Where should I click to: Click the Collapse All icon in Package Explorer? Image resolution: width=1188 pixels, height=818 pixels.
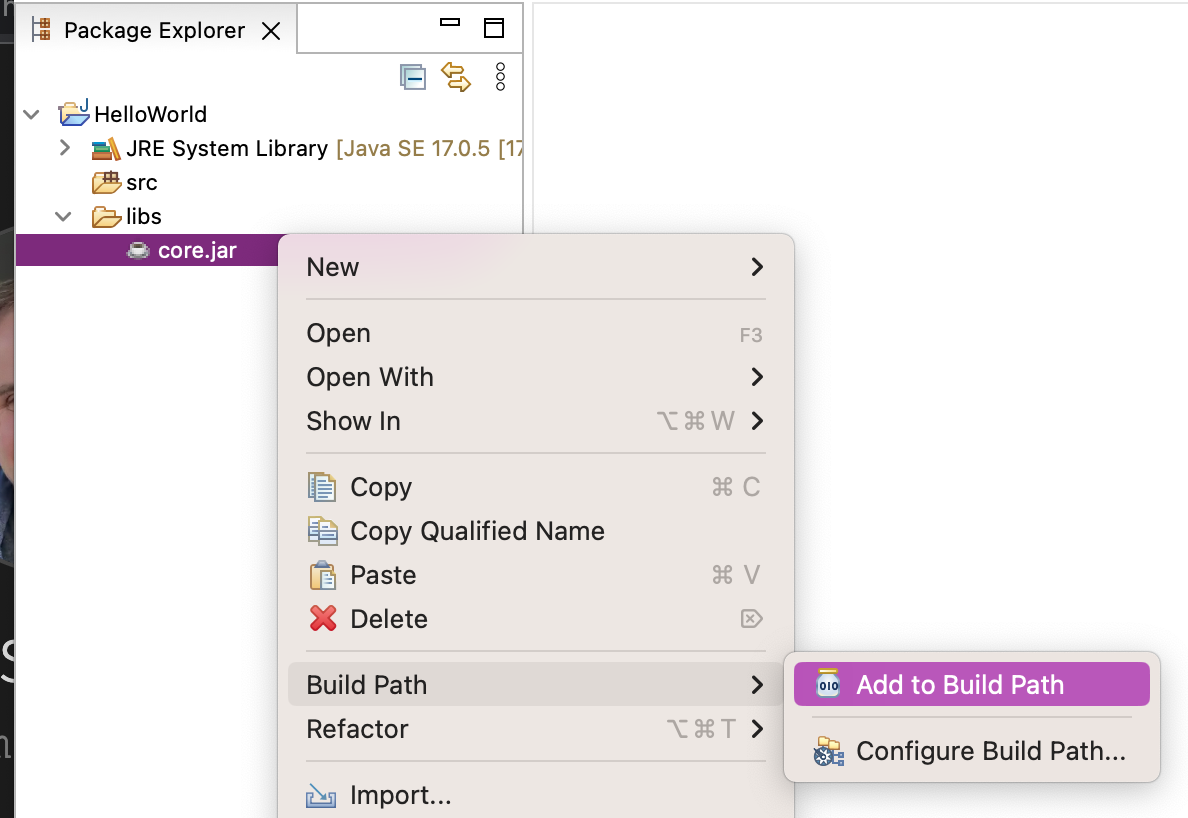(412, 77)
